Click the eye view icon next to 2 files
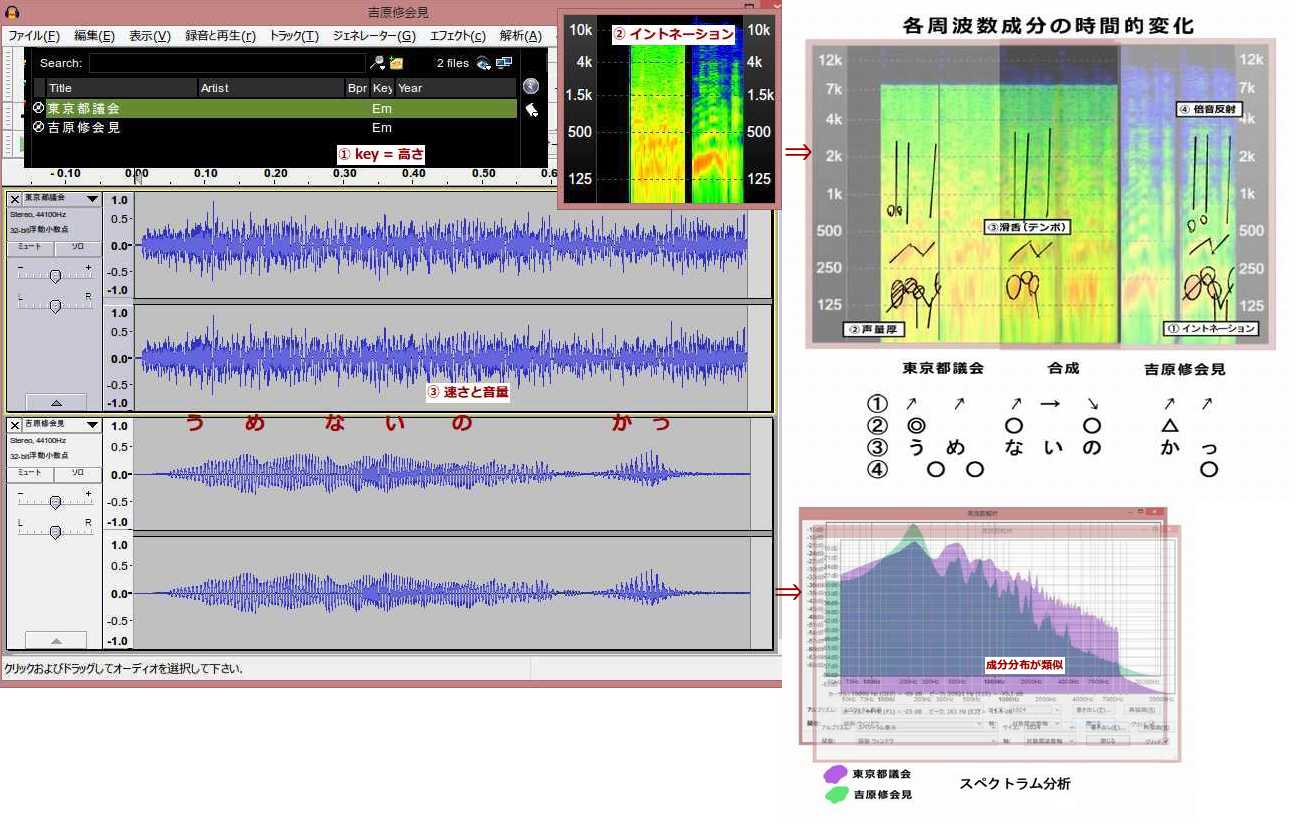 [484, 63]
